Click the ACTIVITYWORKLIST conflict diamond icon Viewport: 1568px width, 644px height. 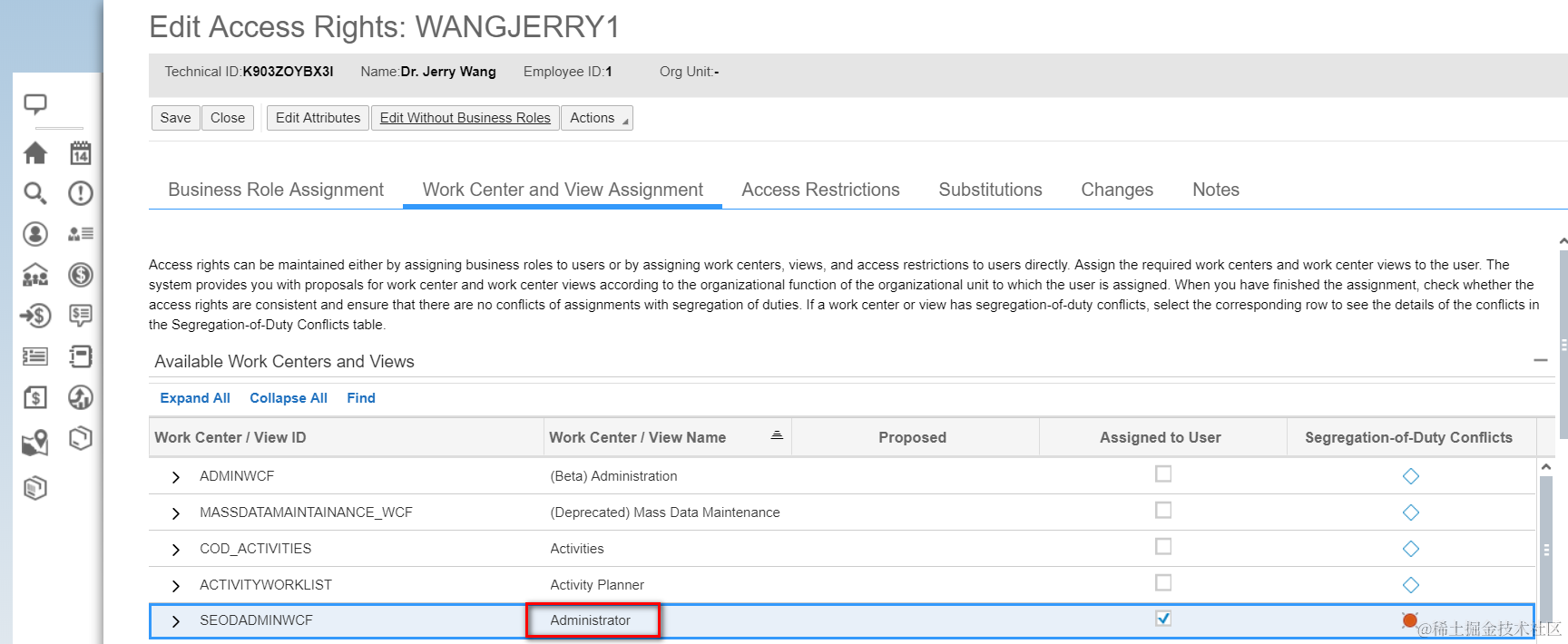[x=1411, y=585]
